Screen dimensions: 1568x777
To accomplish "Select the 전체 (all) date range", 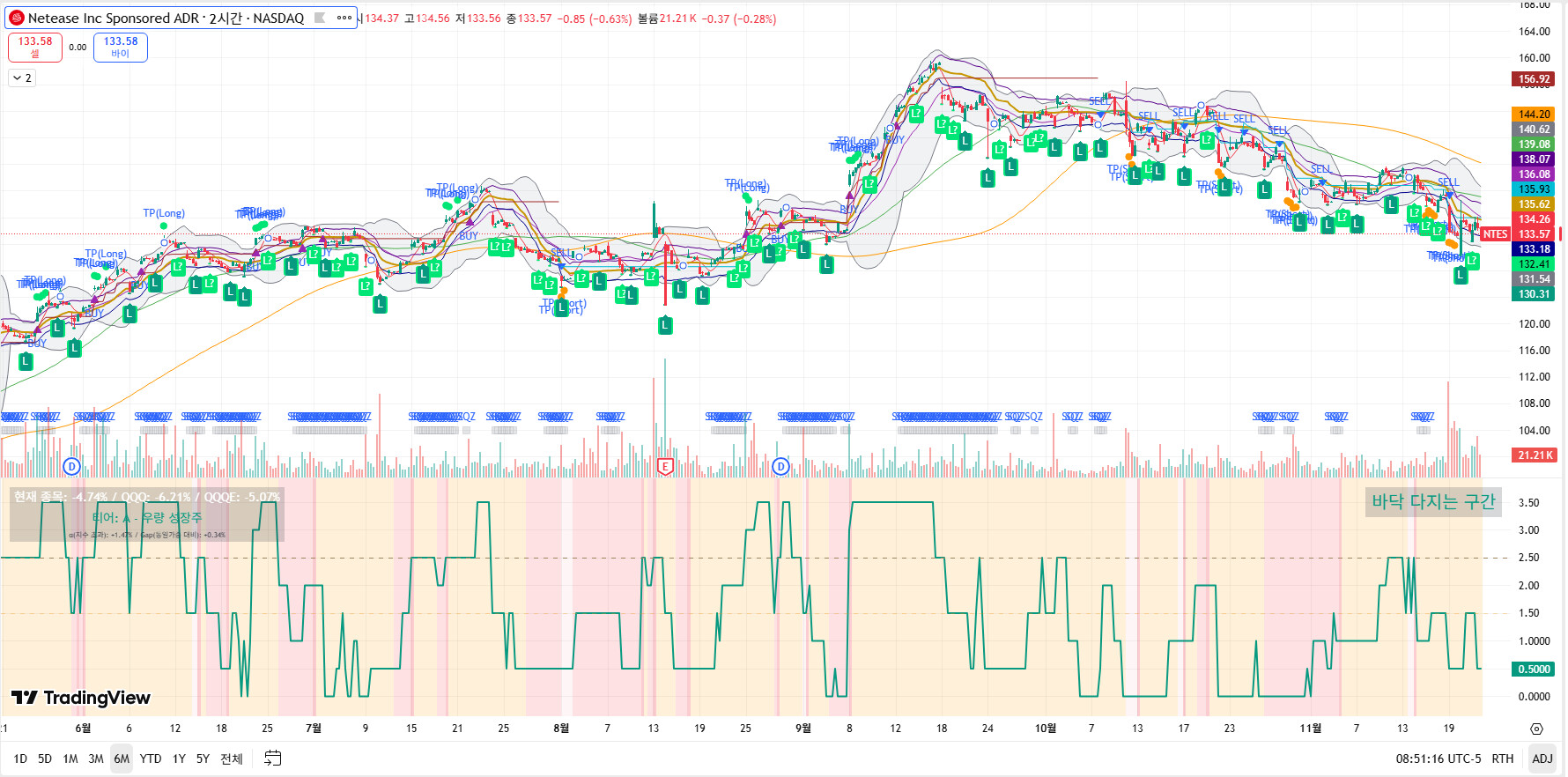I will coord(232,758).
